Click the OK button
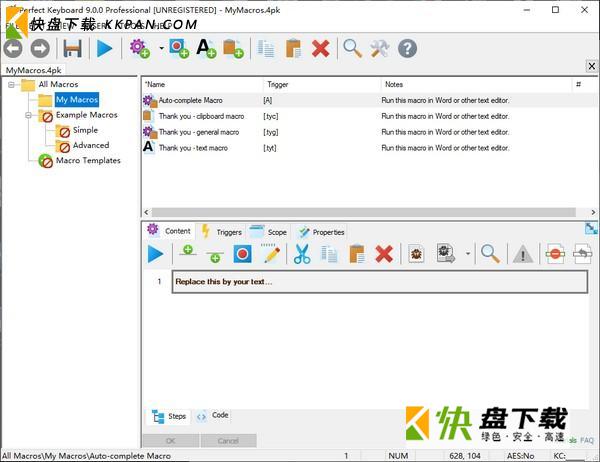Screen dimensions: 600x462 click(x=171, y=441)
